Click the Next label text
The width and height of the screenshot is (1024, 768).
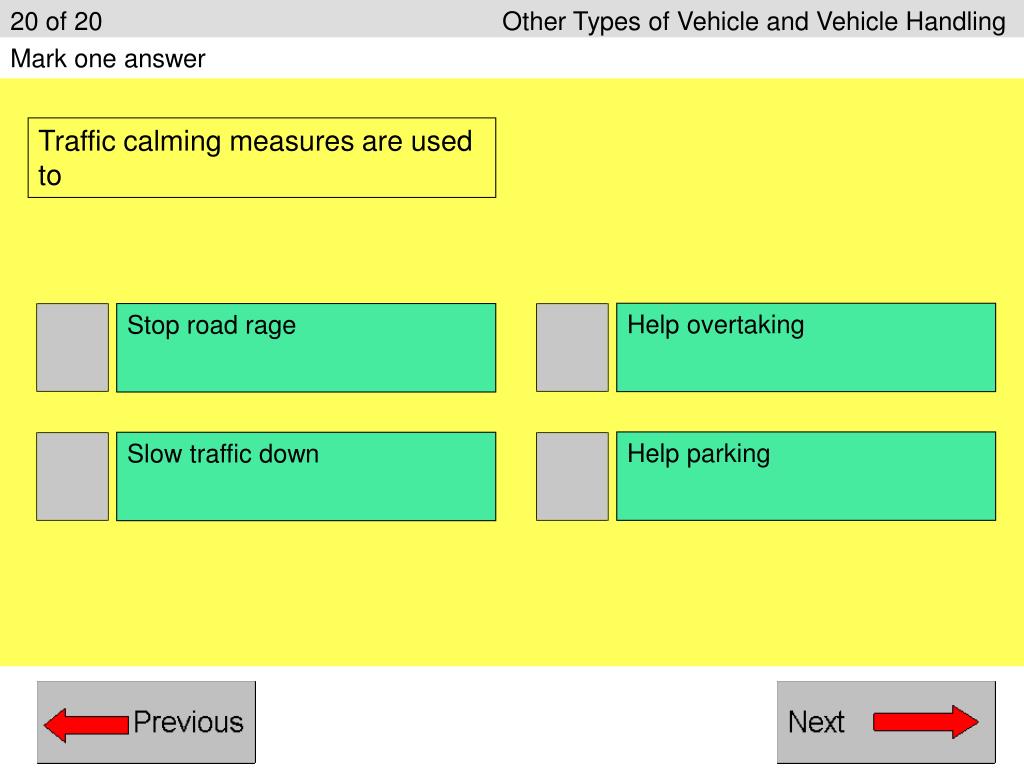tap(816, 722)
